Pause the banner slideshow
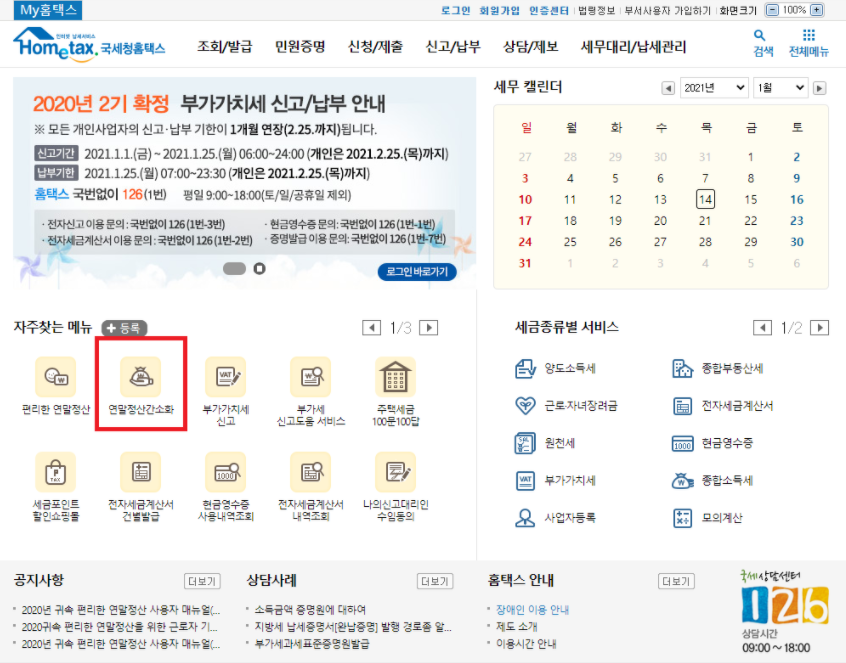Image resolution: width=846 pixels, height=663 pixels. point(260,269)
